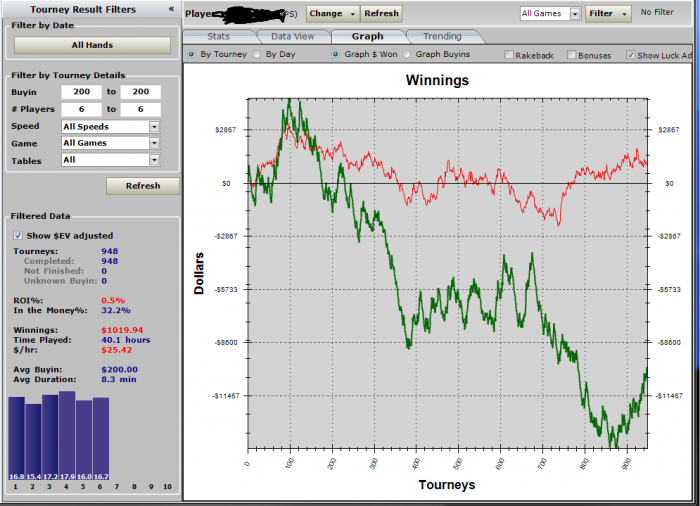The height and width of the screenshot is (506, 700).
Task: Select Graph Buyins radio option
Action: tap(406, 54)
